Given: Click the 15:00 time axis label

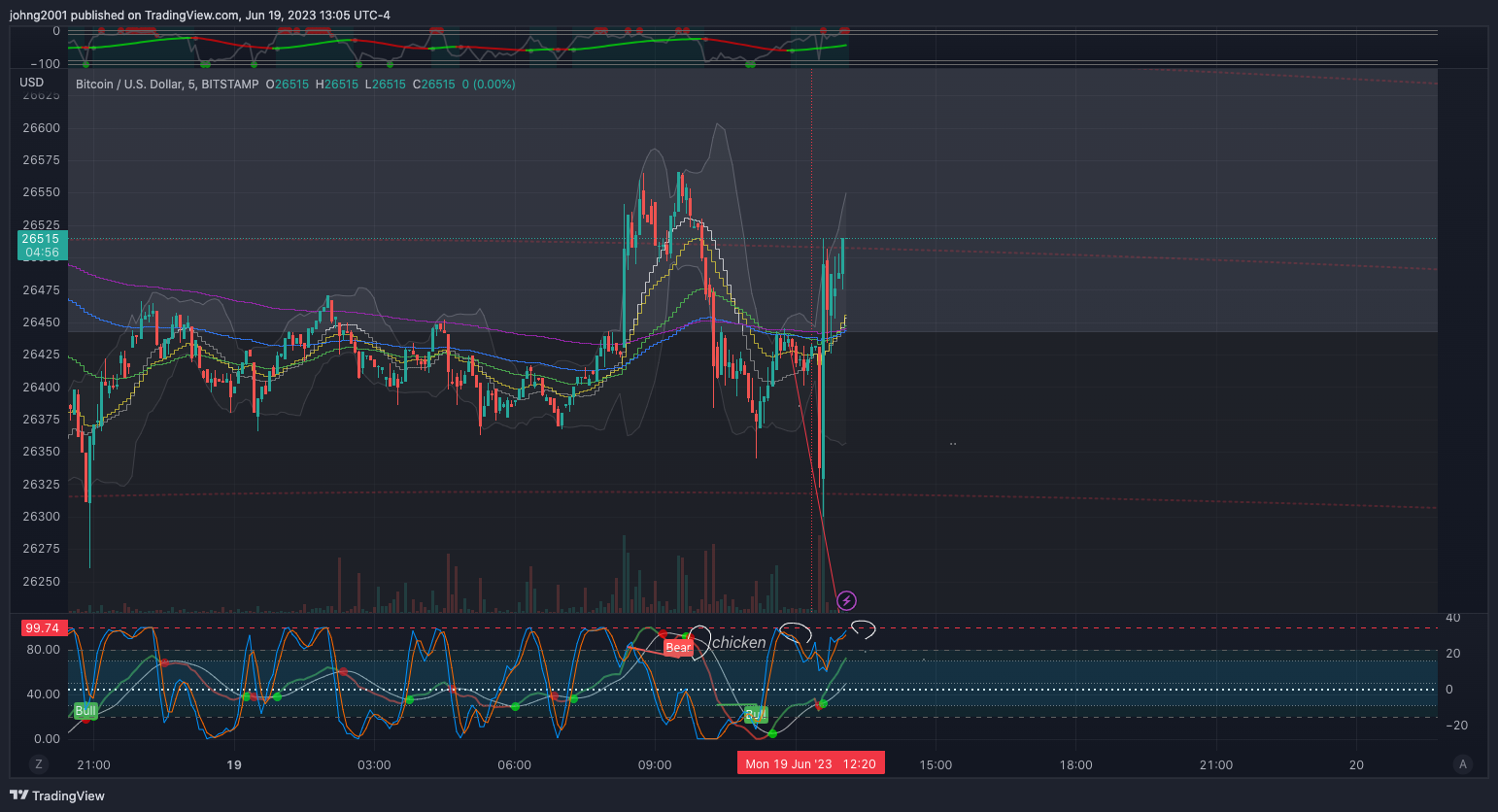Looking at the screenshot, I should point(936,765).
